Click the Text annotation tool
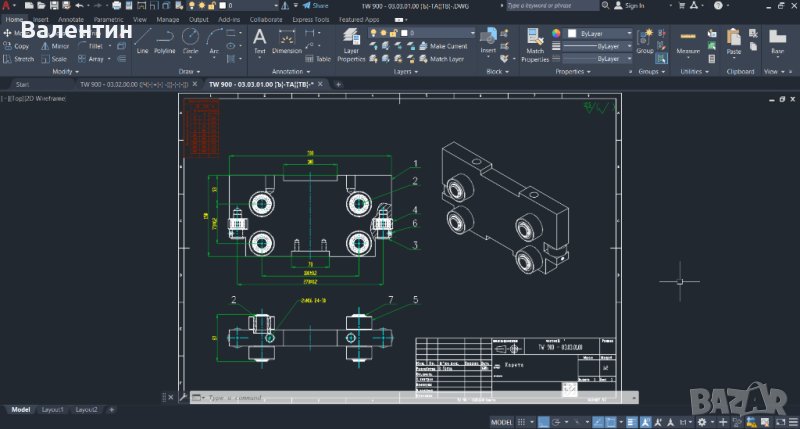Image resolution: width=800 pixels, height=429 pixels. pyautogui.click(x=259, y=39)
